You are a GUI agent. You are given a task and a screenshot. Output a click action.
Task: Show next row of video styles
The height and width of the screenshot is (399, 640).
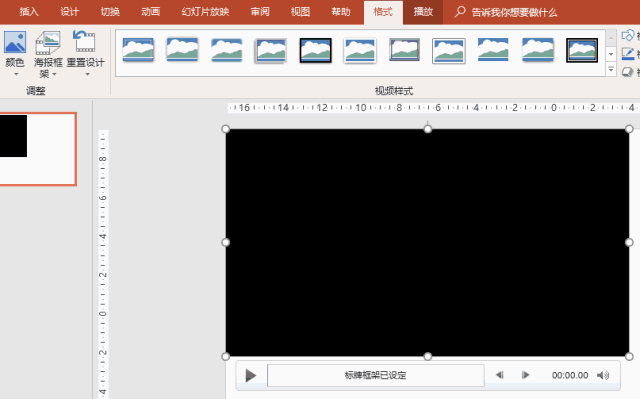tap(611, 54)
